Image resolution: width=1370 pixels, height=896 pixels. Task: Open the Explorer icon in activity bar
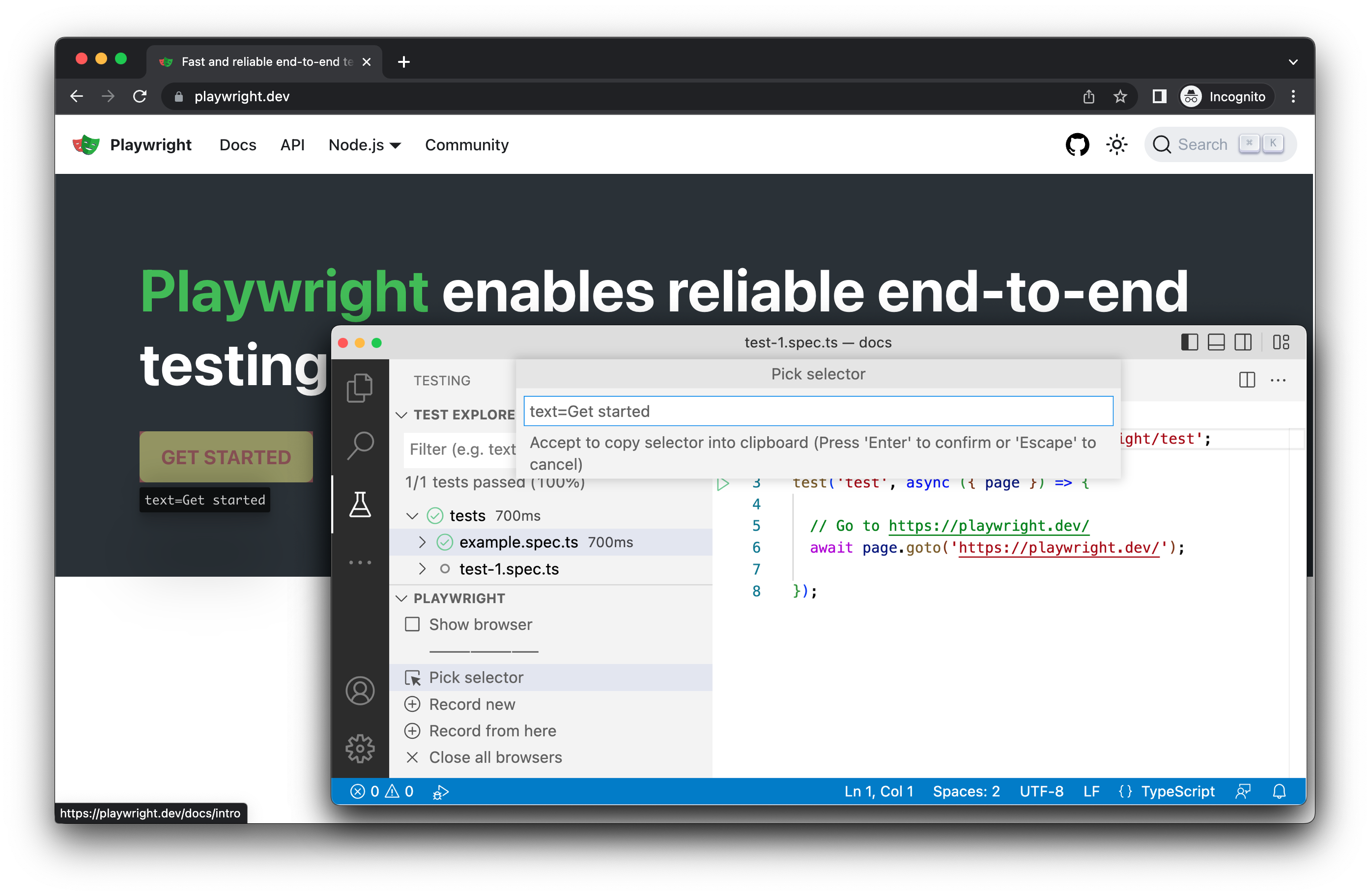click(360, 388)
